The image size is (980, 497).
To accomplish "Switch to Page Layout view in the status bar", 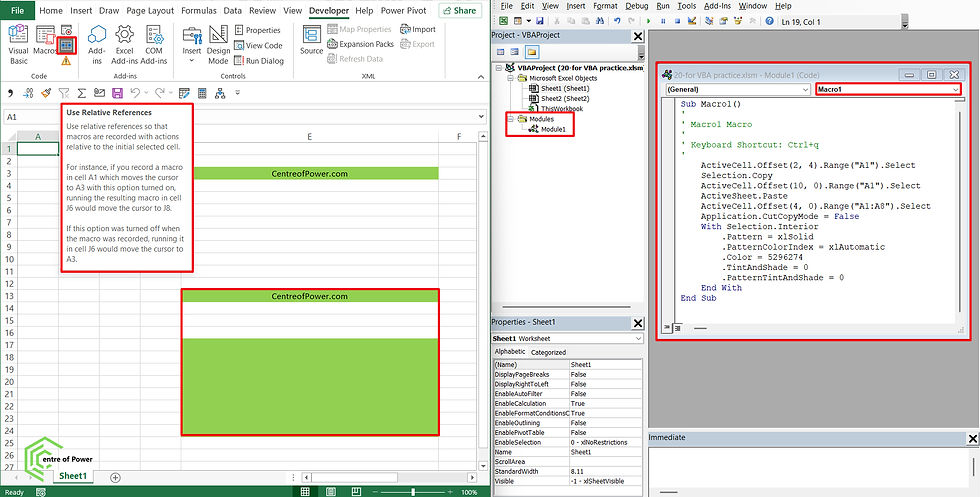I will pyautogui.click(x=331, y=492).
